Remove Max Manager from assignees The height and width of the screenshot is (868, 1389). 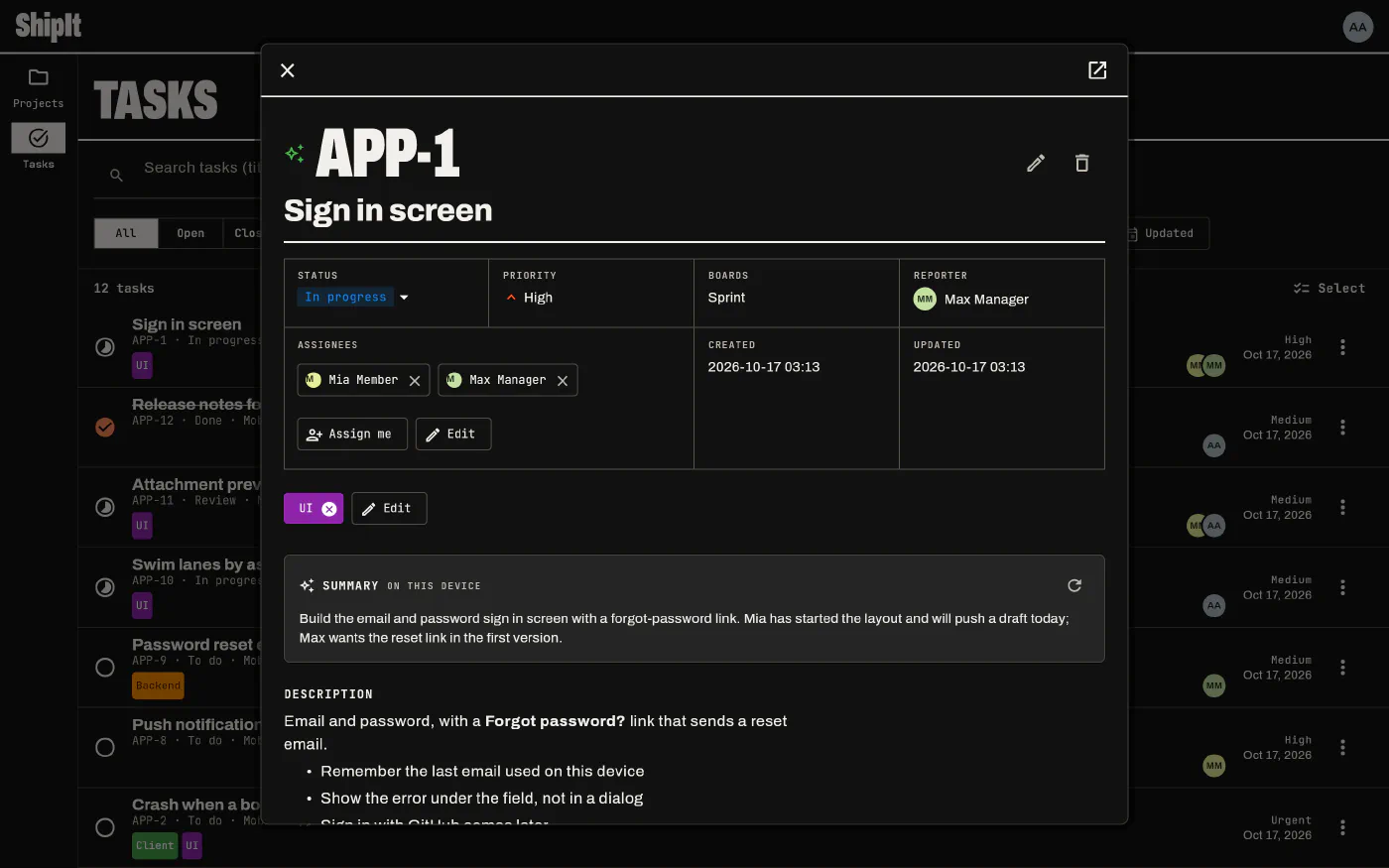pyautogui.click(x=563, y=380)
